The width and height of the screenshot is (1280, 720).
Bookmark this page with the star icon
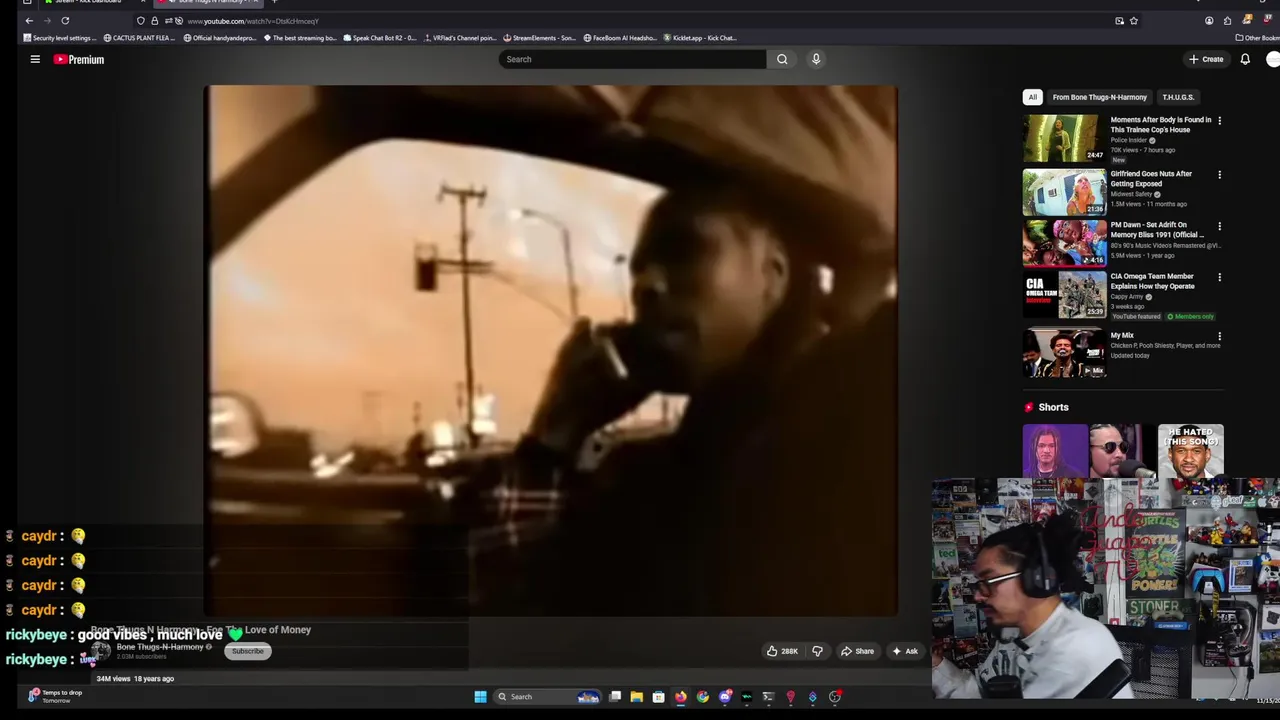(1134, 20)
